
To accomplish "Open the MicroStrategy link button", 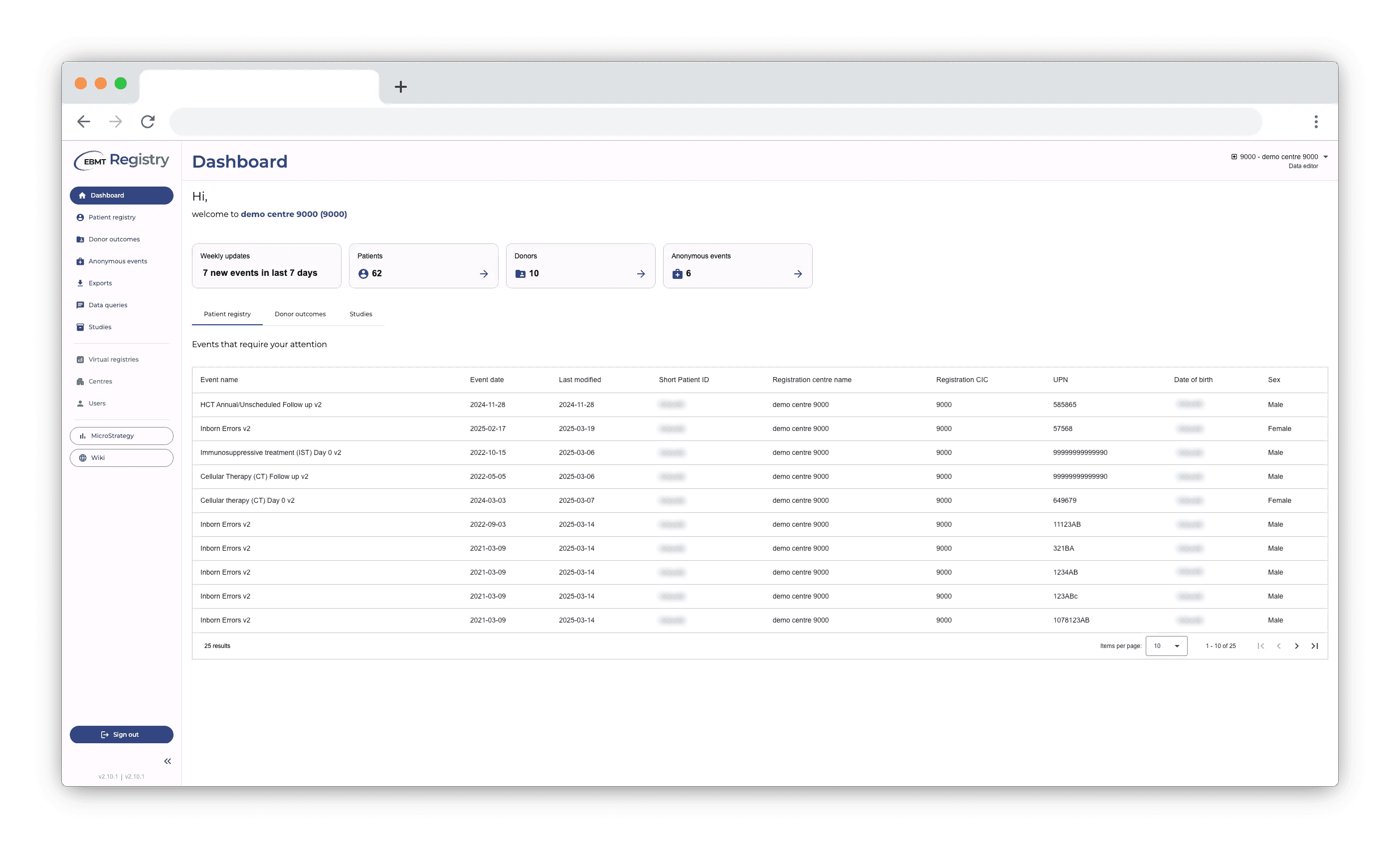I will coord(121,436).
